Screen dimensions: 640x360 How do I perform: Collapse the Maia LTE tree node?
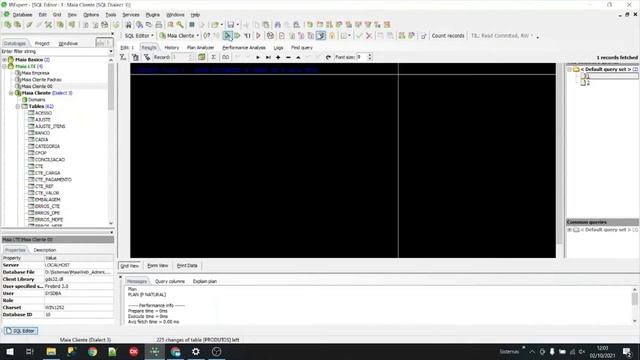[x=4, y=66]
